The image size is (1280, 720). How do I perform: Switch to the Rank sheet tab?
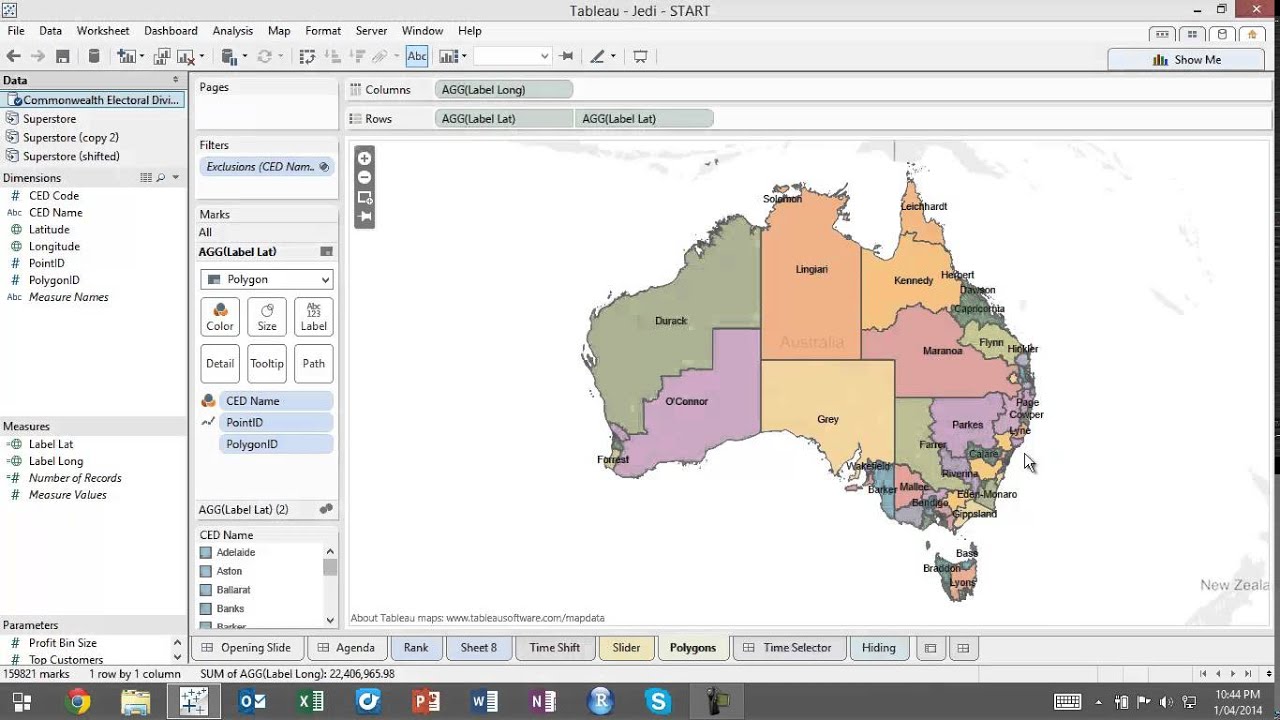(416, 648)
